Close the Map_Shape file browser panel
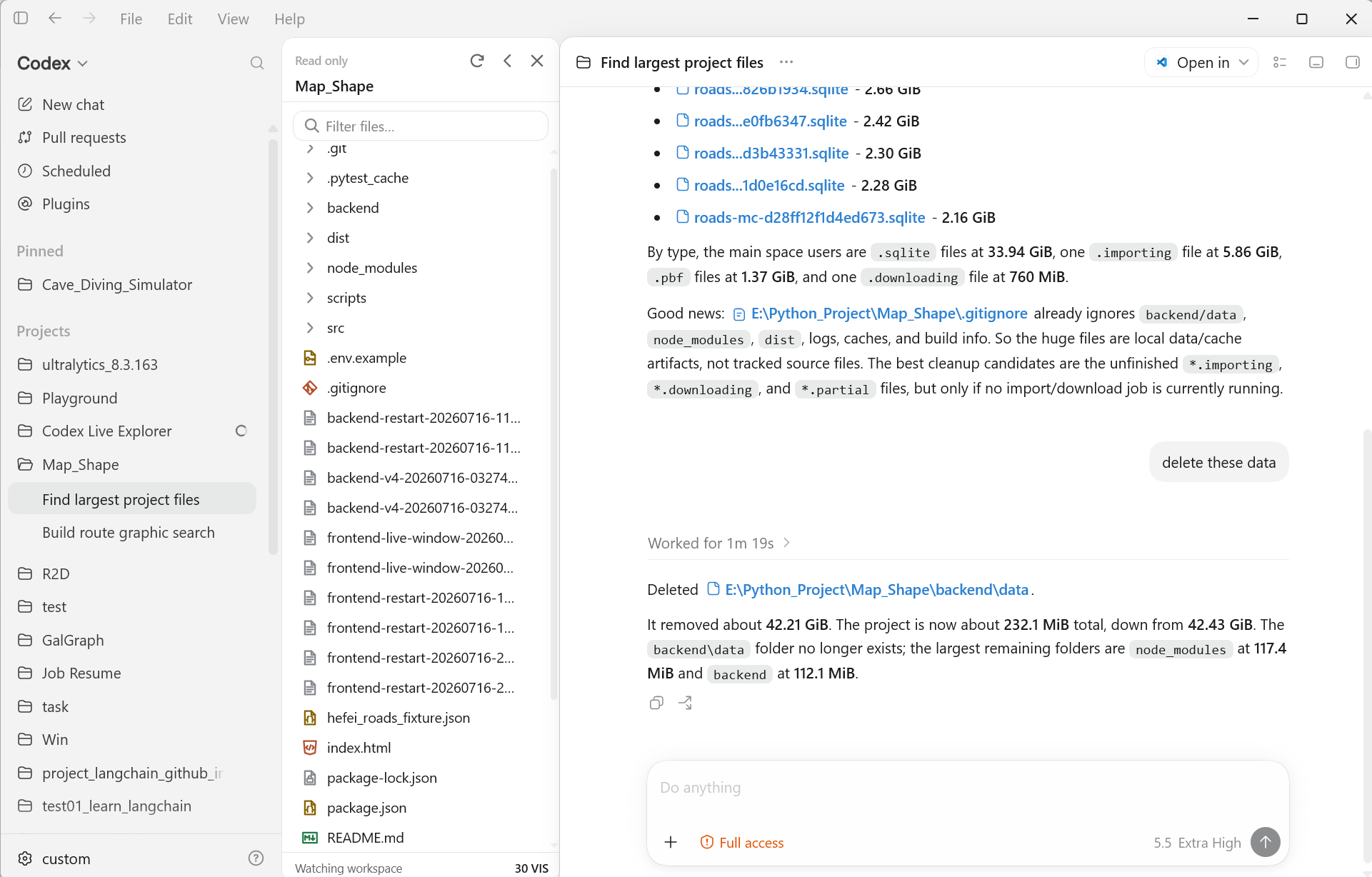 537,61
